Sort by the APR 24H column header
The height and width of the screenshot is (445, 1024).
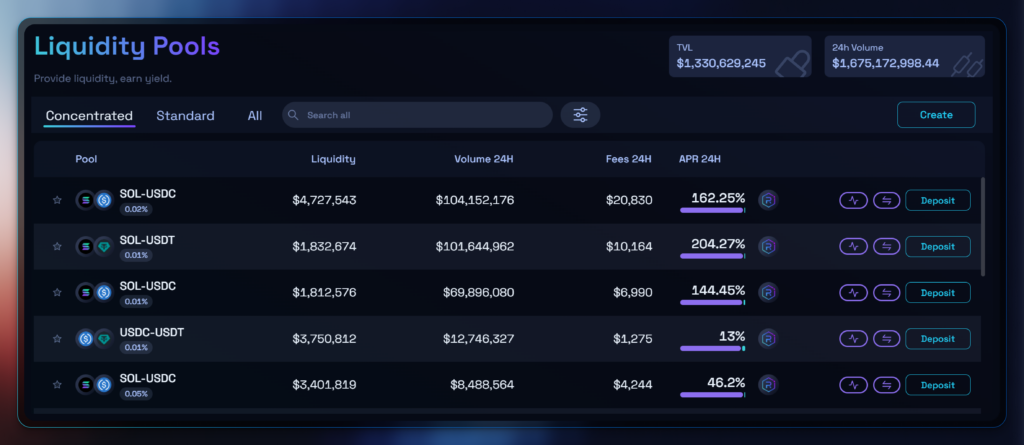700,159
